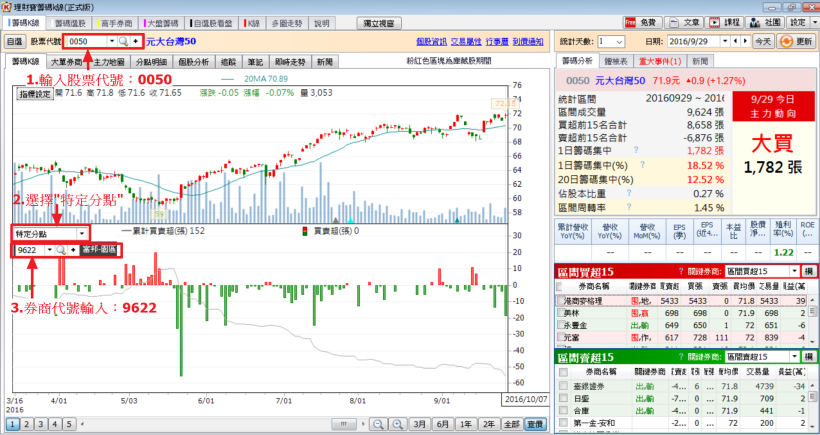Click the 免費 (Free) icon button
Image resolution: width=820 pixels, height=435 pixels.
[640, 21]
